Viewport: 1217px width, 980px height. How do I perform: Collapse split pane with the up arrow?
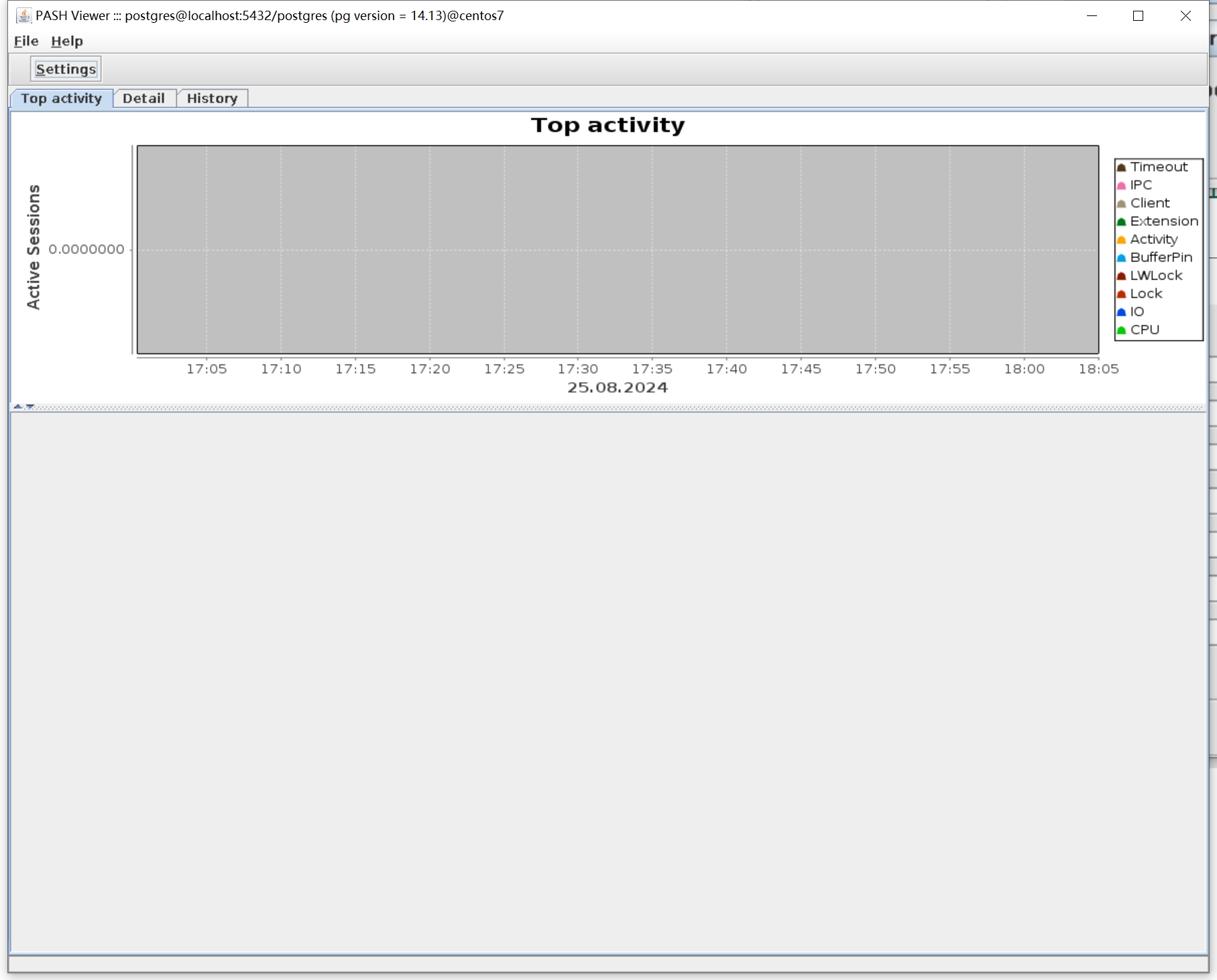click(x=18, y=406)
